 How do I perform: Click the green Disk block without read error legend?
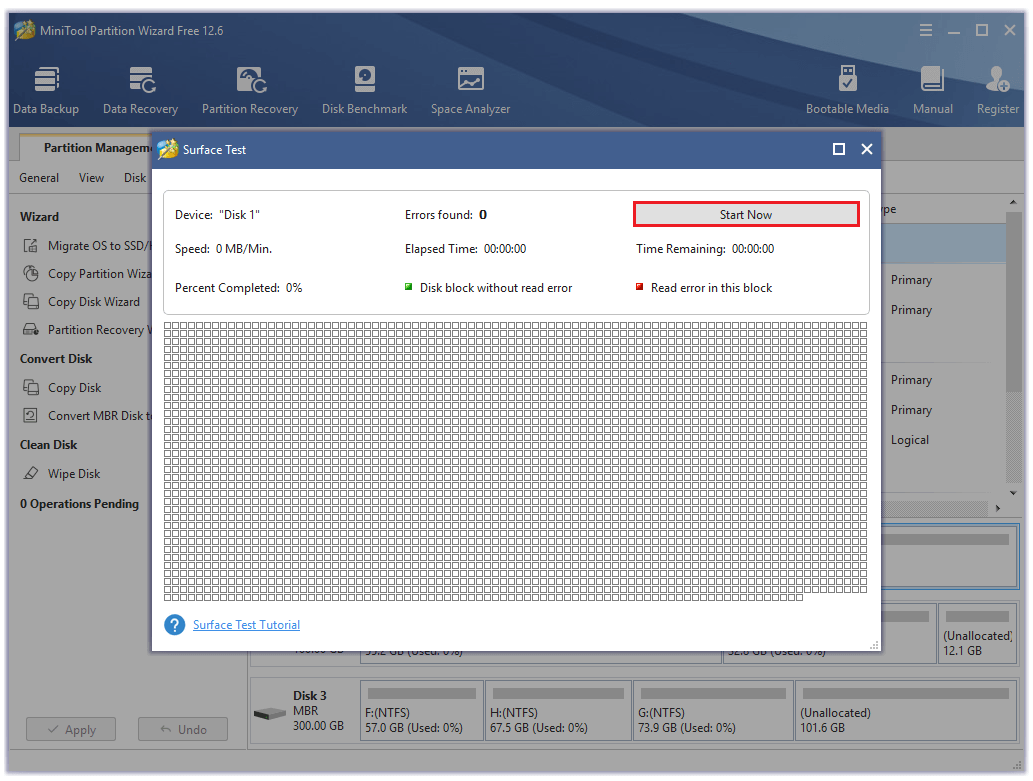(x=488, y=288)
